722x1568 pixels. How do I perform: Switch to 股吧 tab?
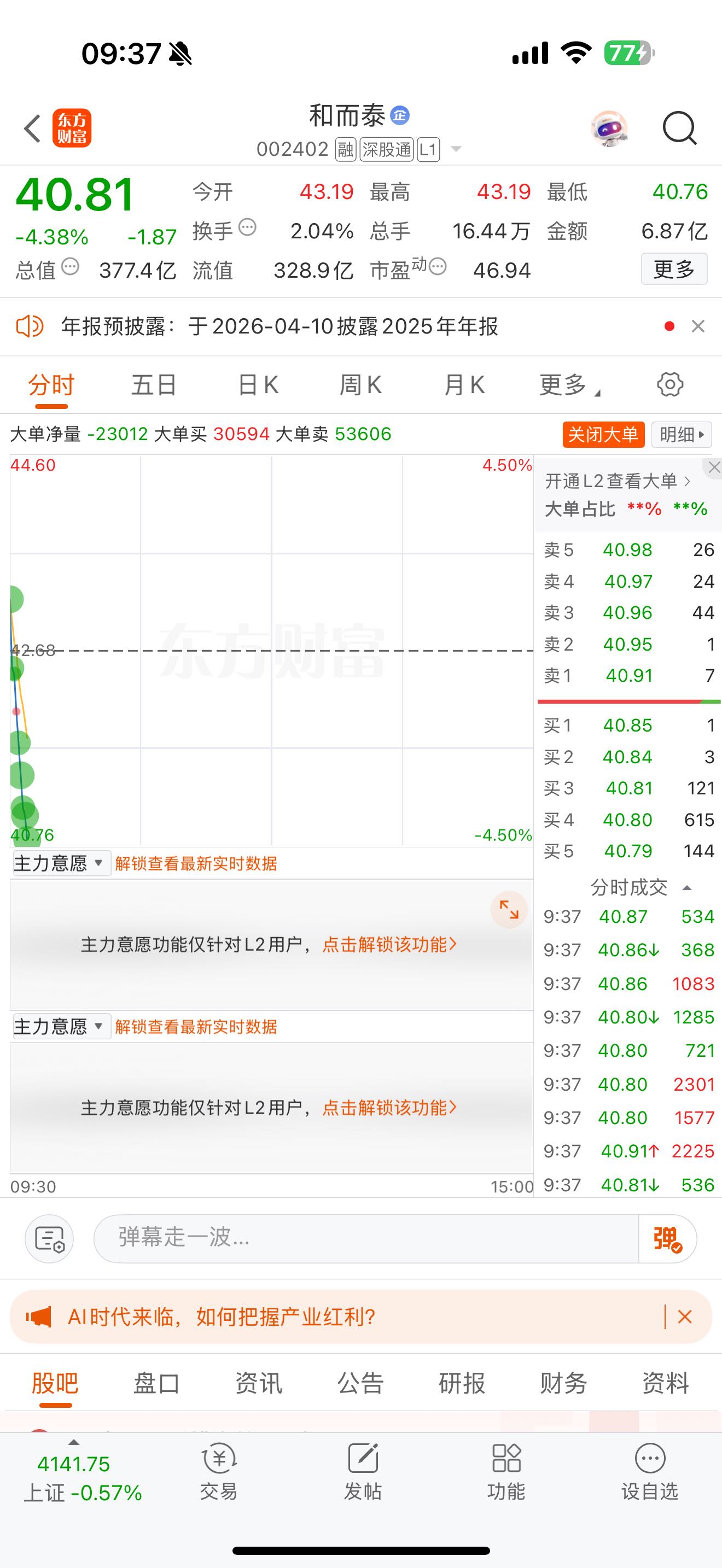[x=55, y=1384]
